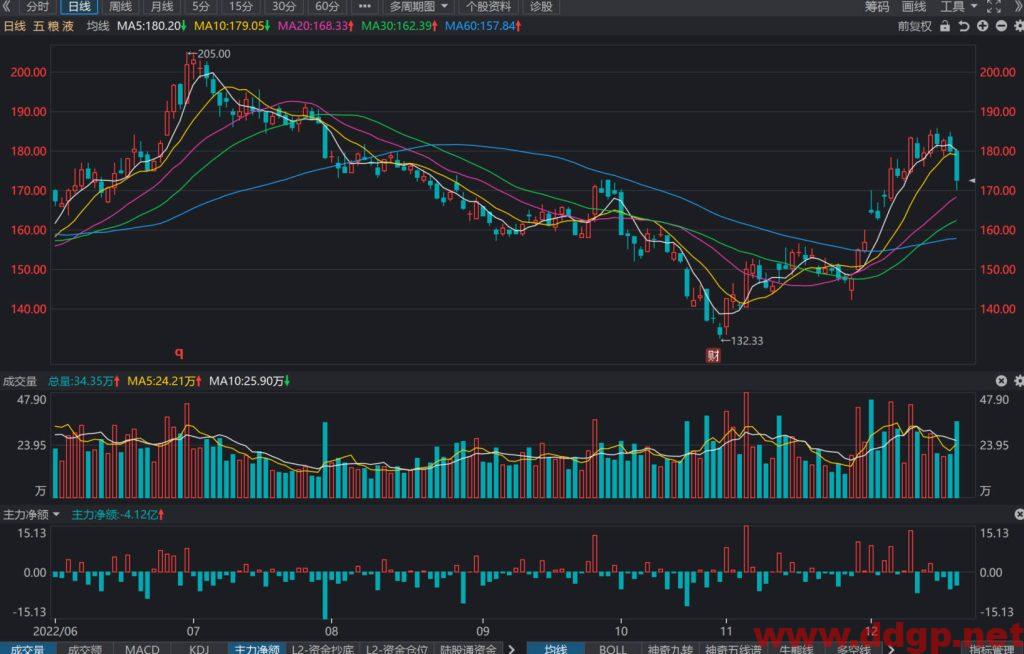Click the undo arrow icon in chart header
The width and height of the screenshot is (1024, 654).
tap(963, 26)
